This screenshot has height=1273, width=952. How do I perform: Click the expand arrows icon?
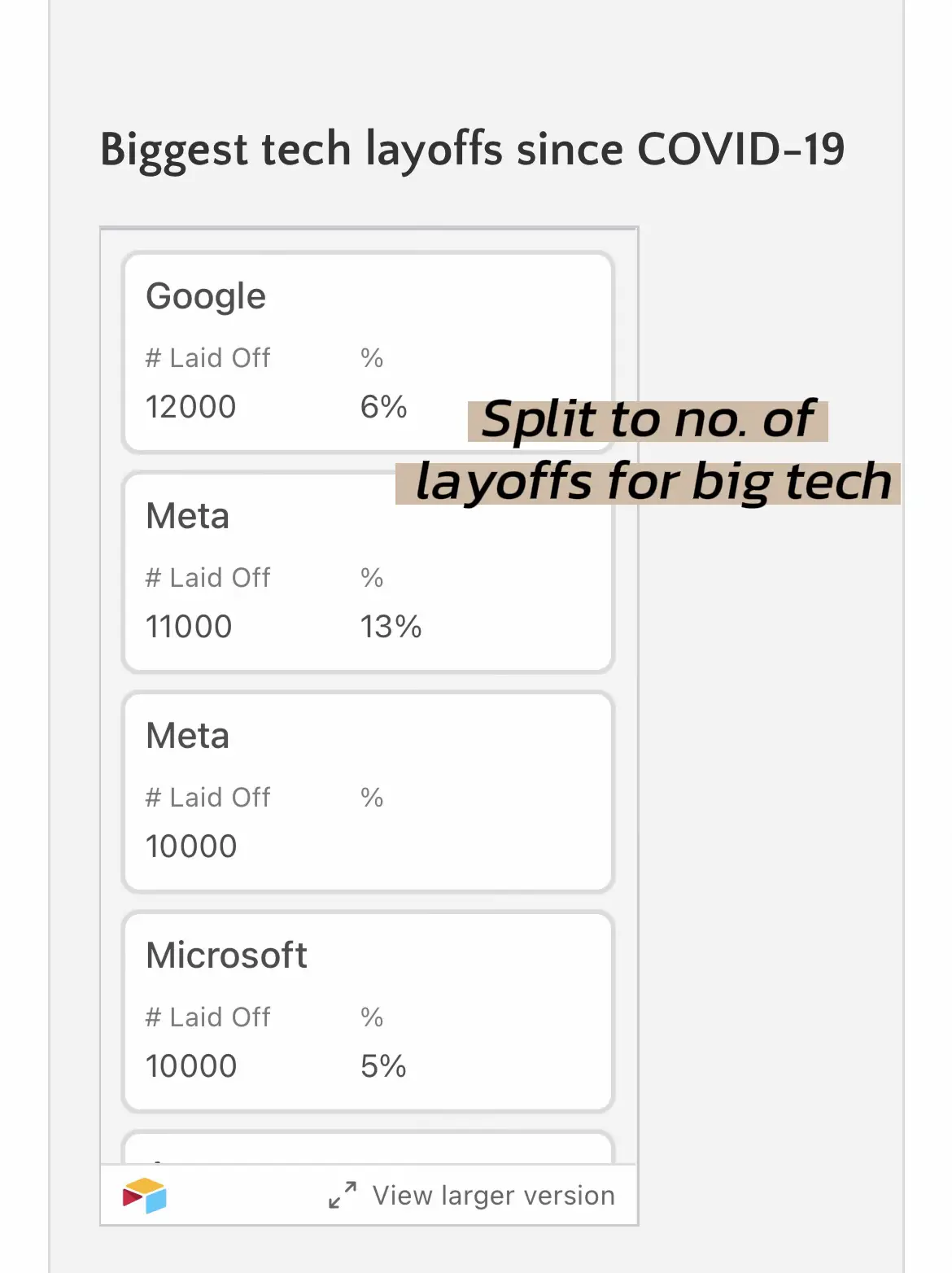[x=343, y=1195]
